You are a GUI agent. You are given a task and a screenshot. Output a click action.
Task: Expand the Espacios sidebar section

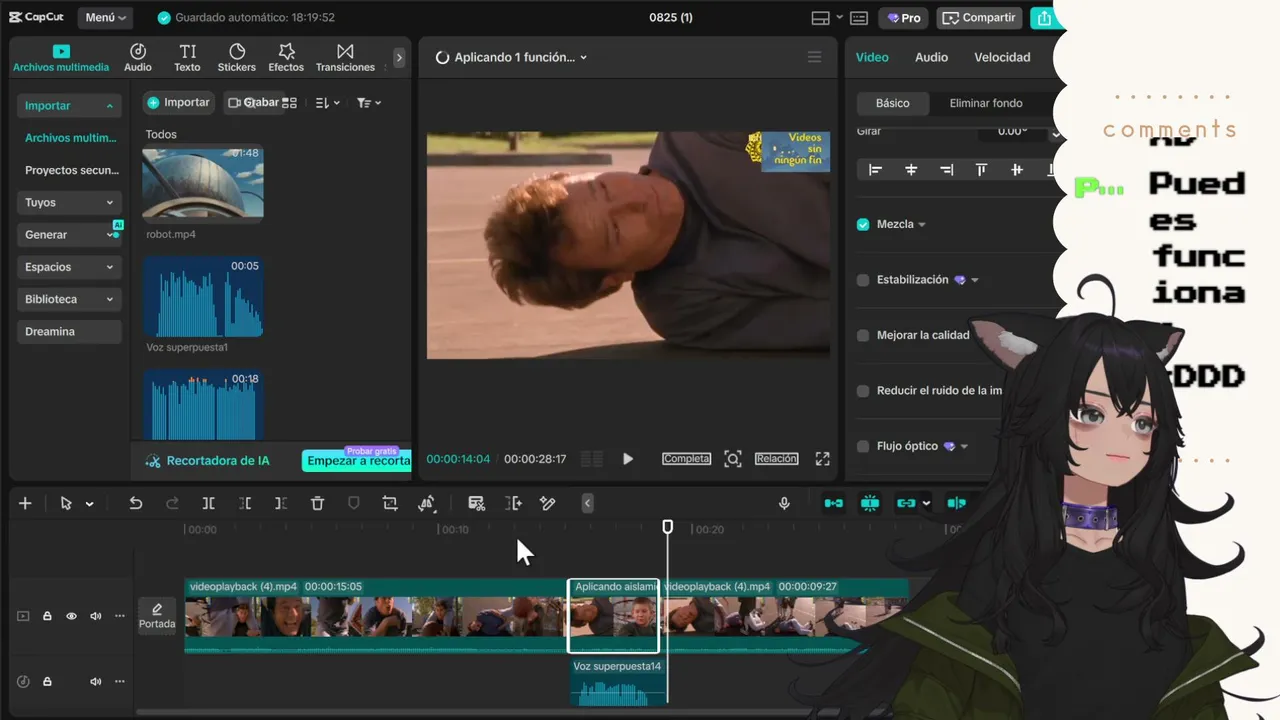(70, 267)
